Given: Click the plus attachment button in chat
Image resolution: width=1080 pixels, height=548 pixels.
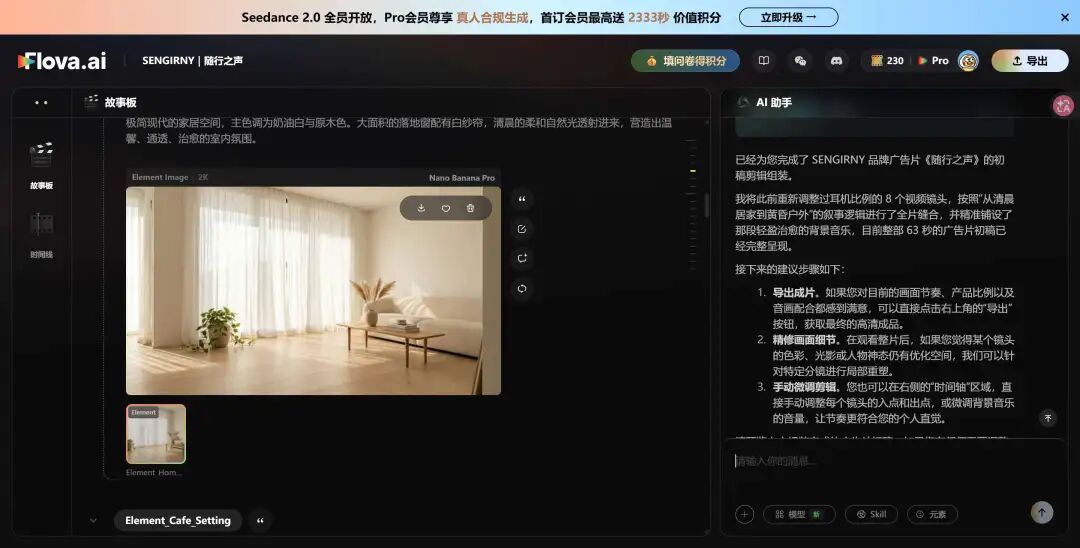Looking at the screenshot, I should (745, 514).
